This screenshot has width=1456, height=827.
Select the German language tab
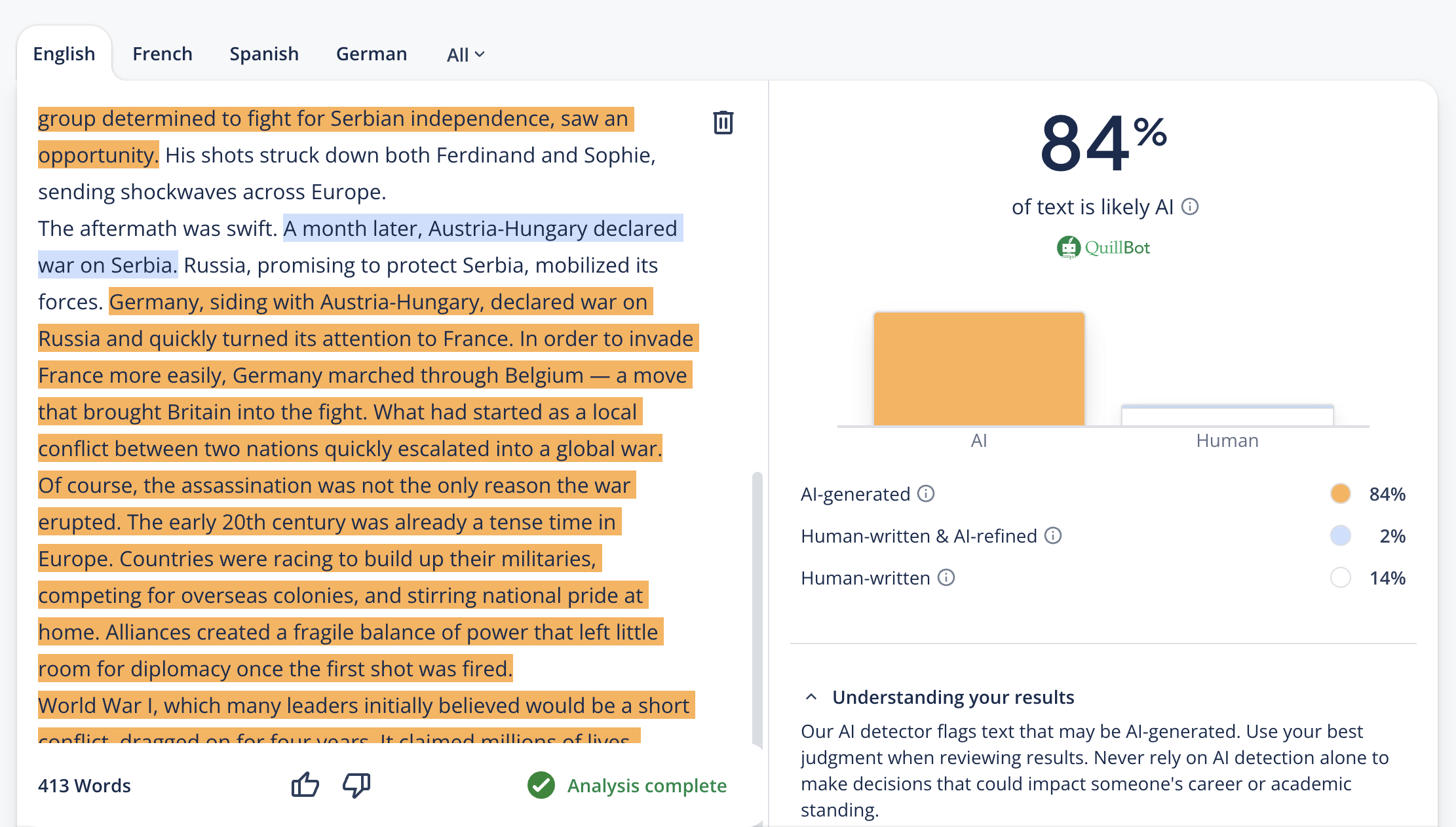[x=372, y=54]
